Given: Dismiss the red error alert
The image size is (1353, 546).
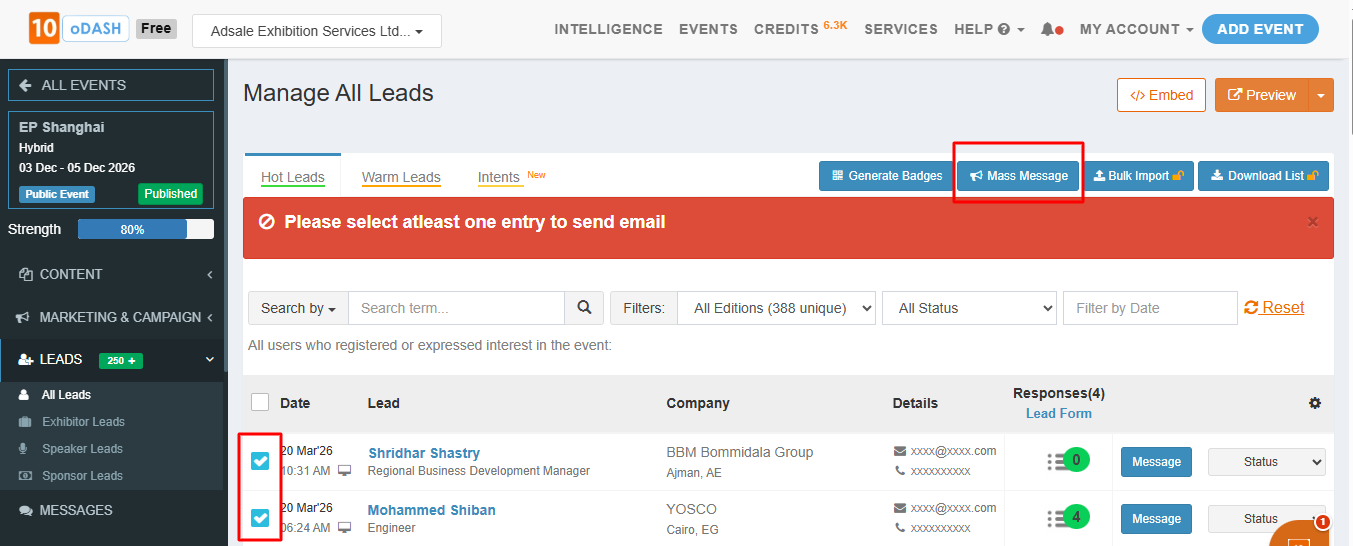Looking at the screenshot, I should [x=1313, y=222].
